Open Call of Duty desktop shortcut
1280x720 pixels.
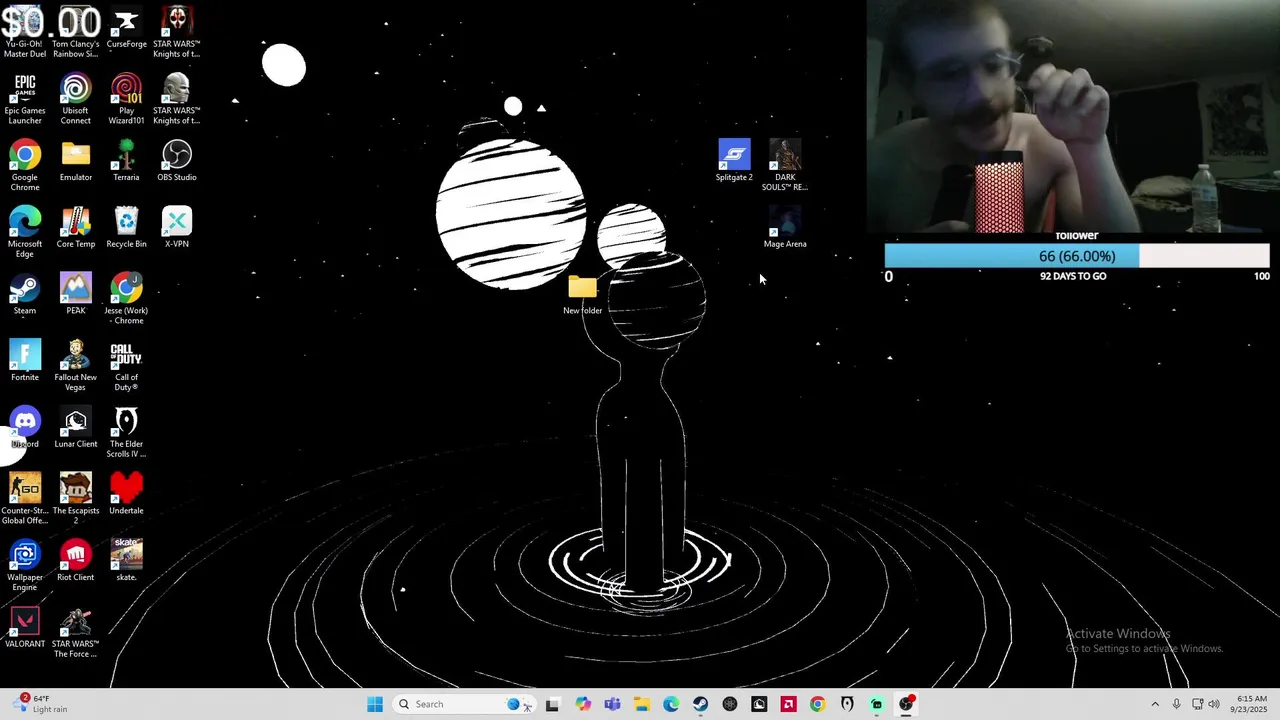pyautogui.click(x=126, y=365)
